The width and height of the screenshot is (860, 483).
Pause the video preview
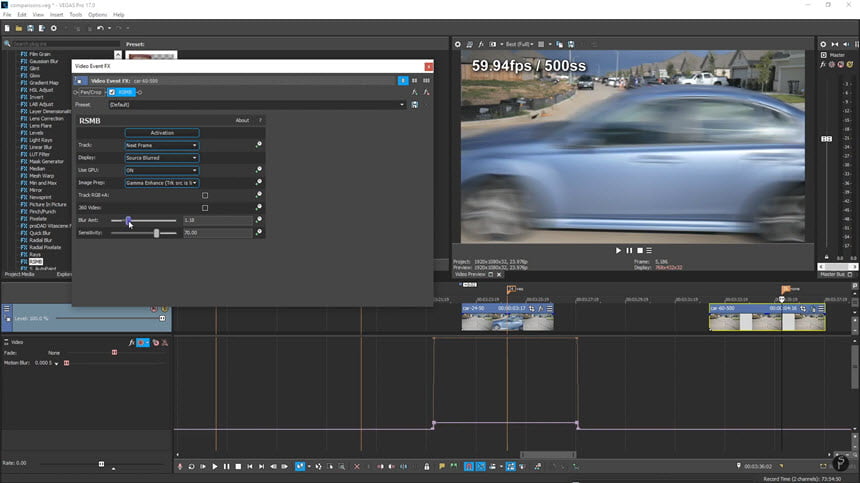coord(629,251)
